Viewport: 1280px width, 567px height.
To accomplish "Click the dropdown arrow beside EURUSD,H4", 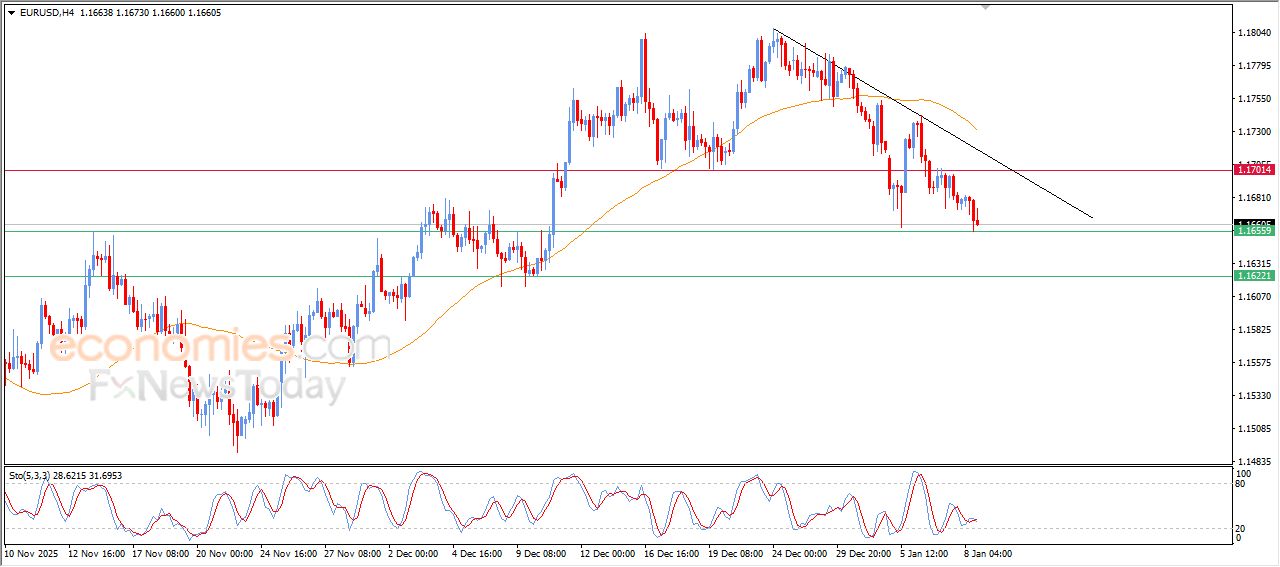I will pos(11,12).
